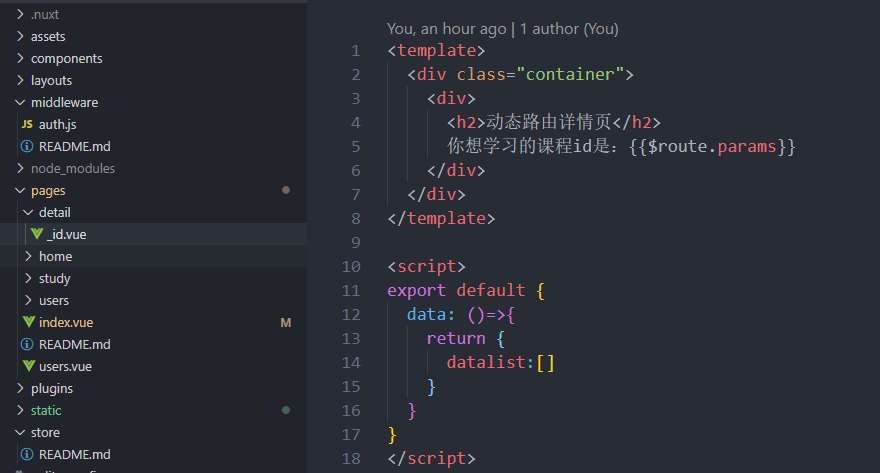The height and width of the screenshot is (473, 880).
Task: Open the index.vue file
Action: (x=66, y=323)
